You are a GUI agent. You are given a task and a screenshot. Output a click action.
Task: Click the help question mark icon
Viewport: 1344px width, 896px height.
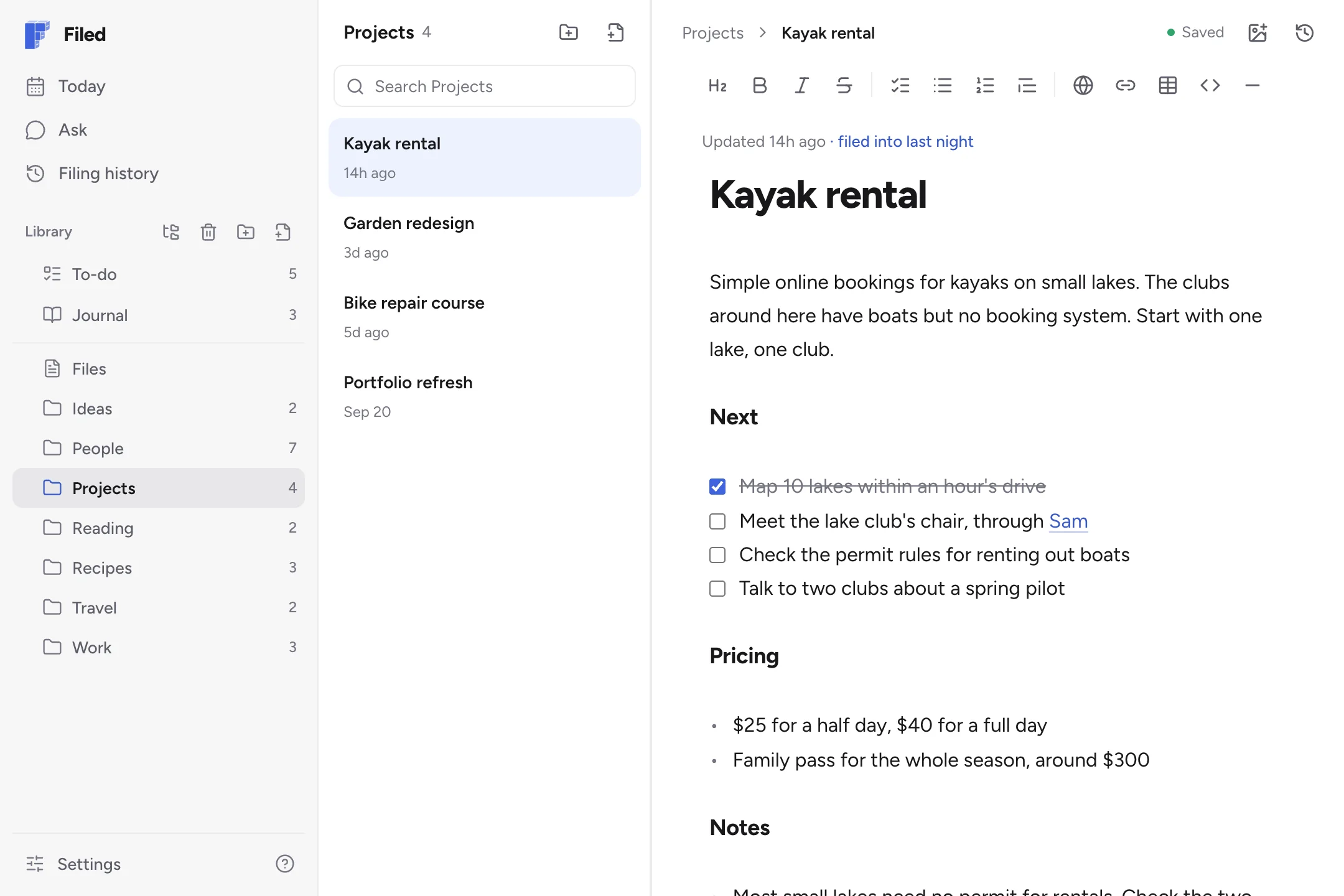[x=285, y=864]
